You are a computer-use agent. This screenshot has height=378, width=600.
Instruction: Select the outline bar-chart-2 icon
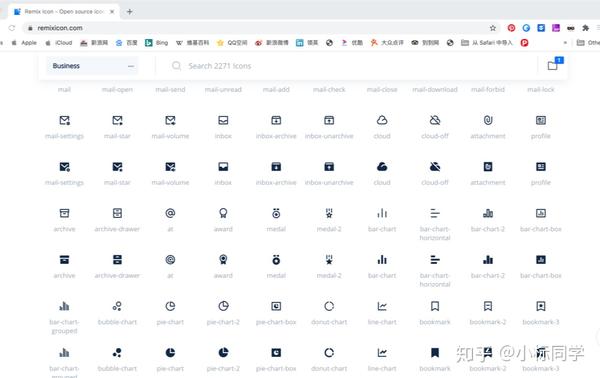pyautogui.click(x=488, y=213)
